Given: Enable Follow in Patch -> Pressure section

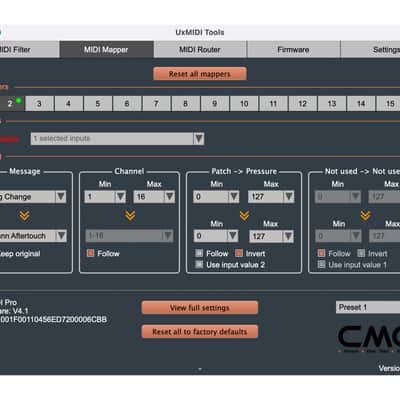Looking at the screenshot, I should click(x=199, y=253).
